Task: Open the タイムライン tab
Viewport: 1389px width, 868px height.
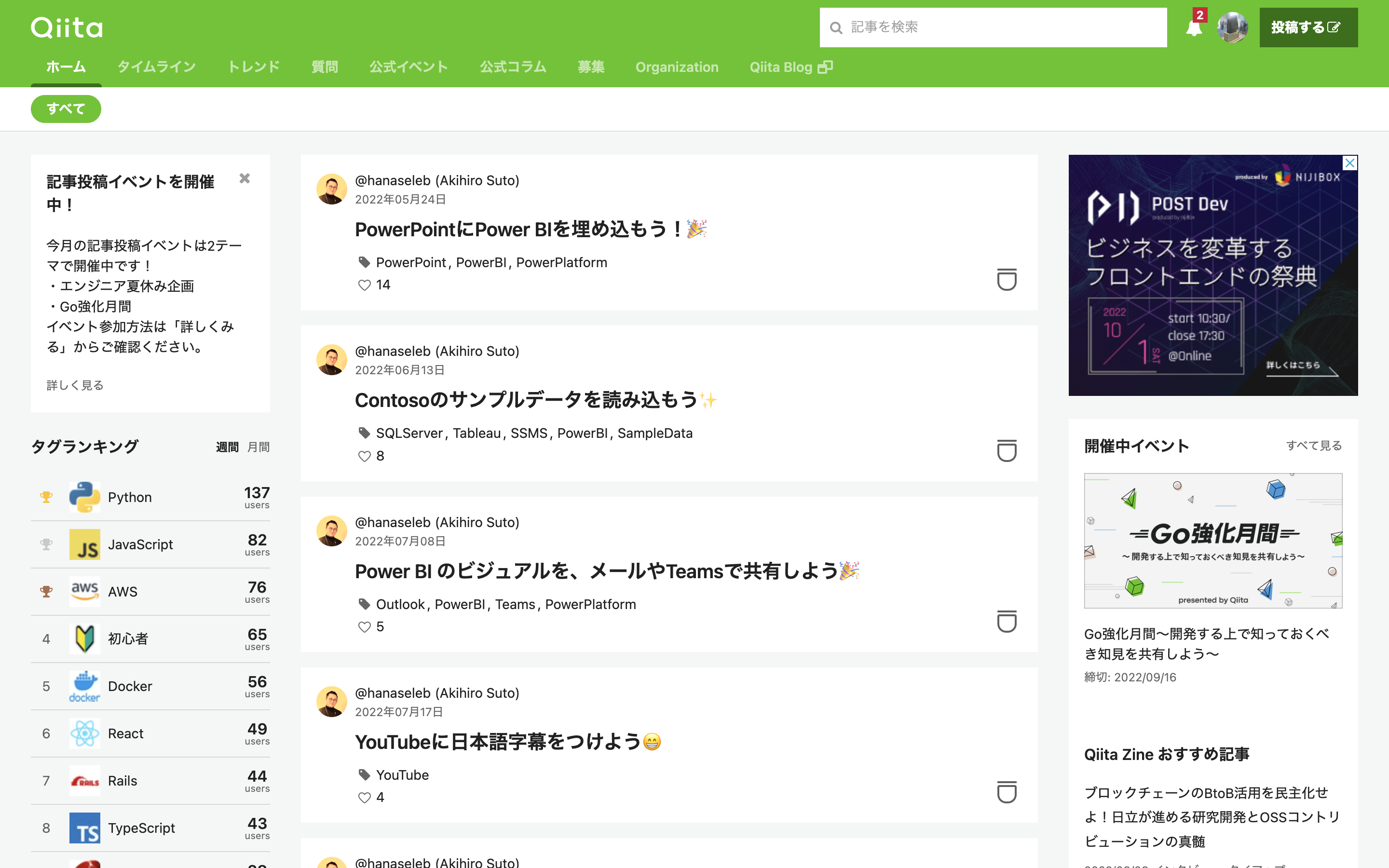Action: pyautogui.click(x=157, y=67)
